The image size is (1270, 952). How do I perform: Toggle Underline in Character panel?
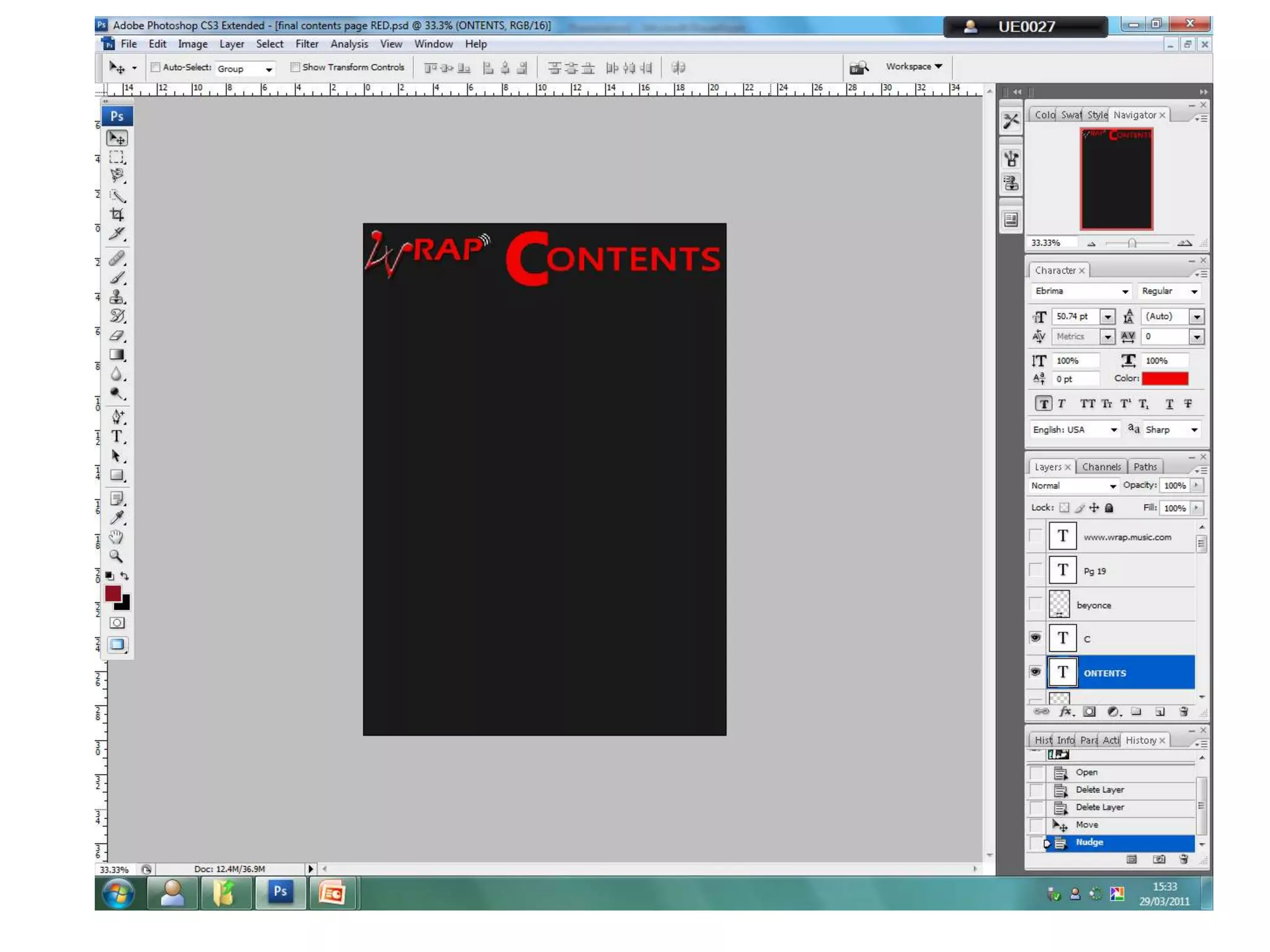[1169, 404]
